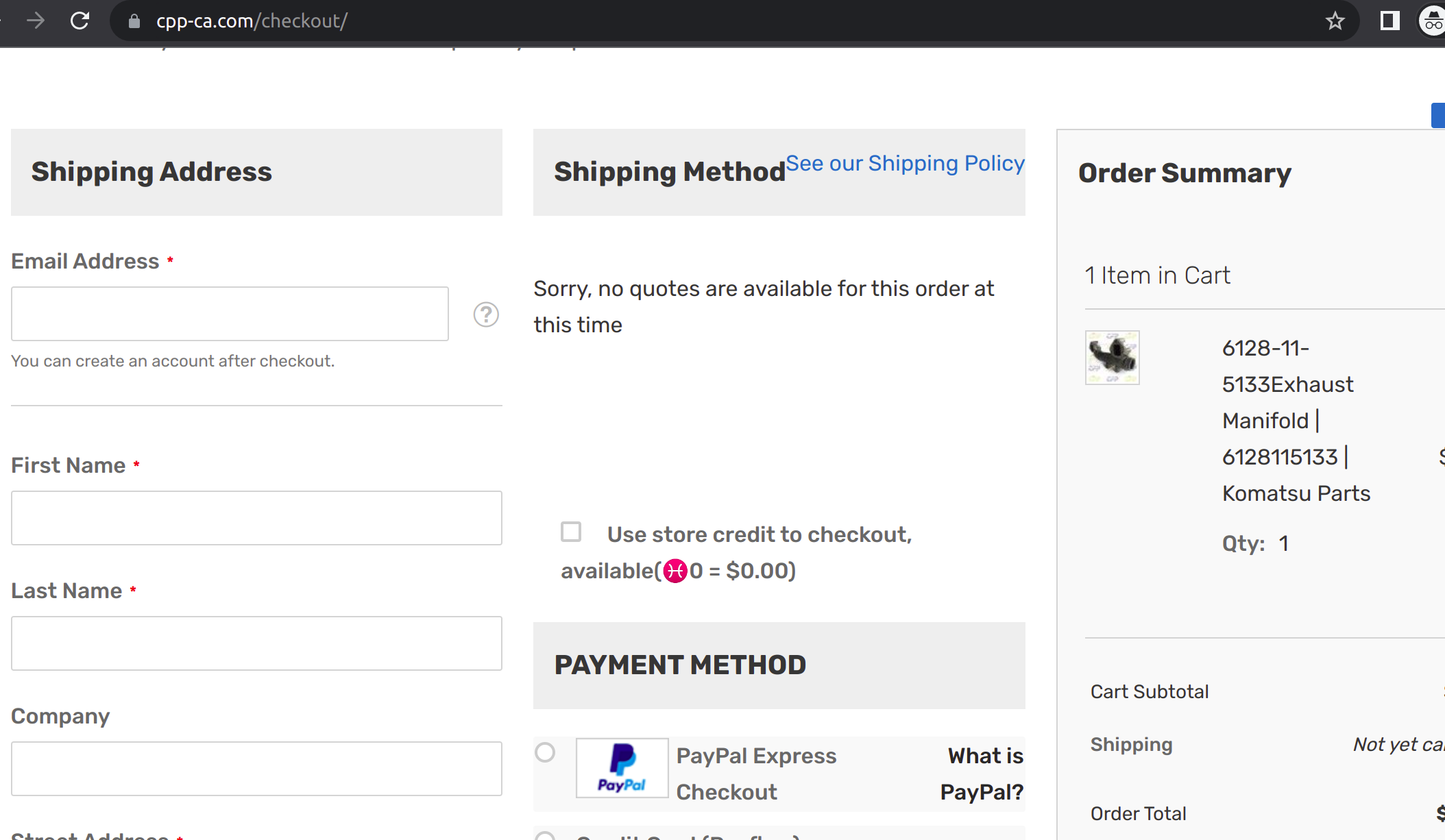
Task: Click the Email Address input field
Action: coord(230,314)
